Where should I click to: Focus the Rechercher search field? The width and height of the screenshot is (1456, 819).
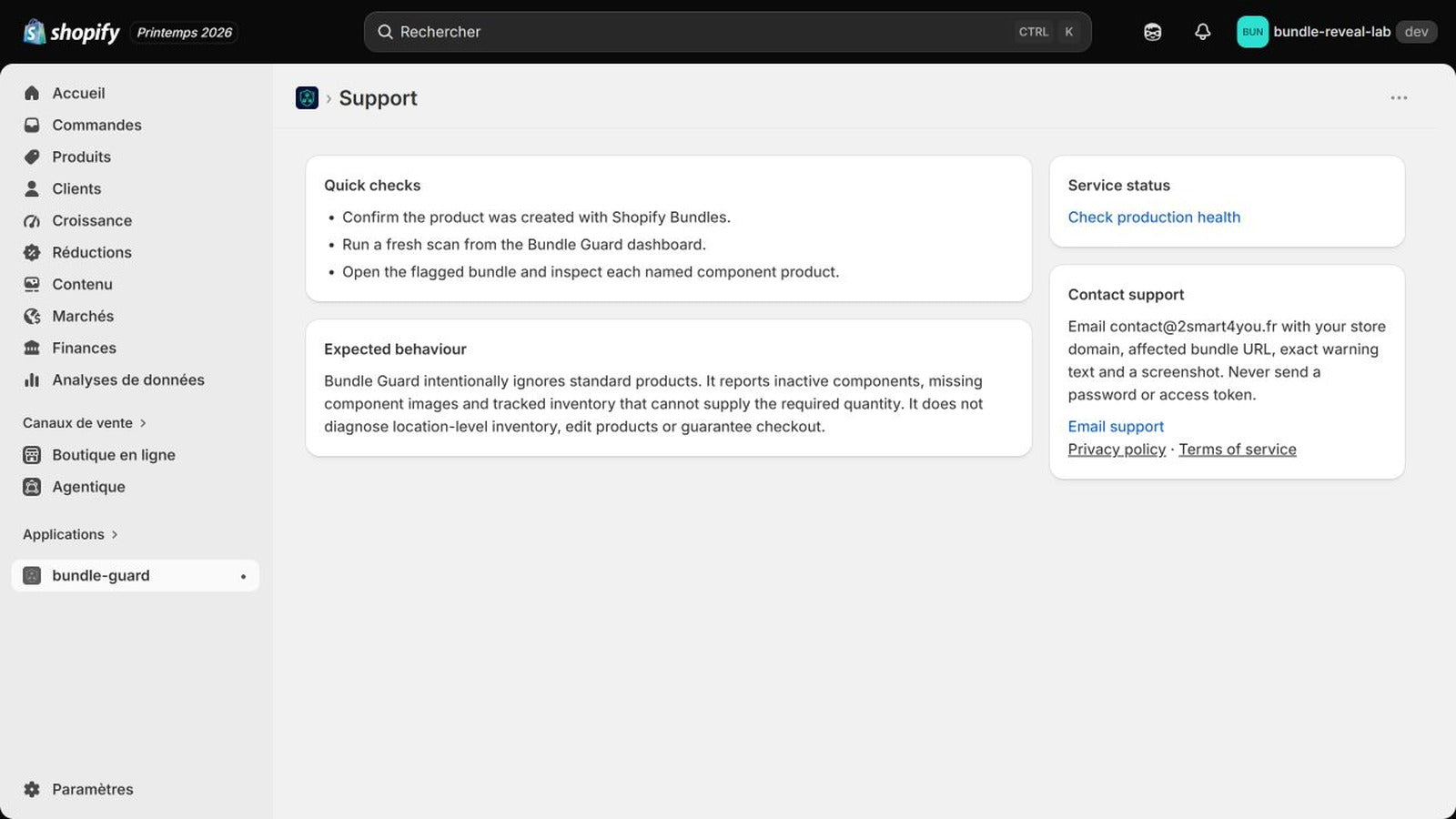click(727, 32)
